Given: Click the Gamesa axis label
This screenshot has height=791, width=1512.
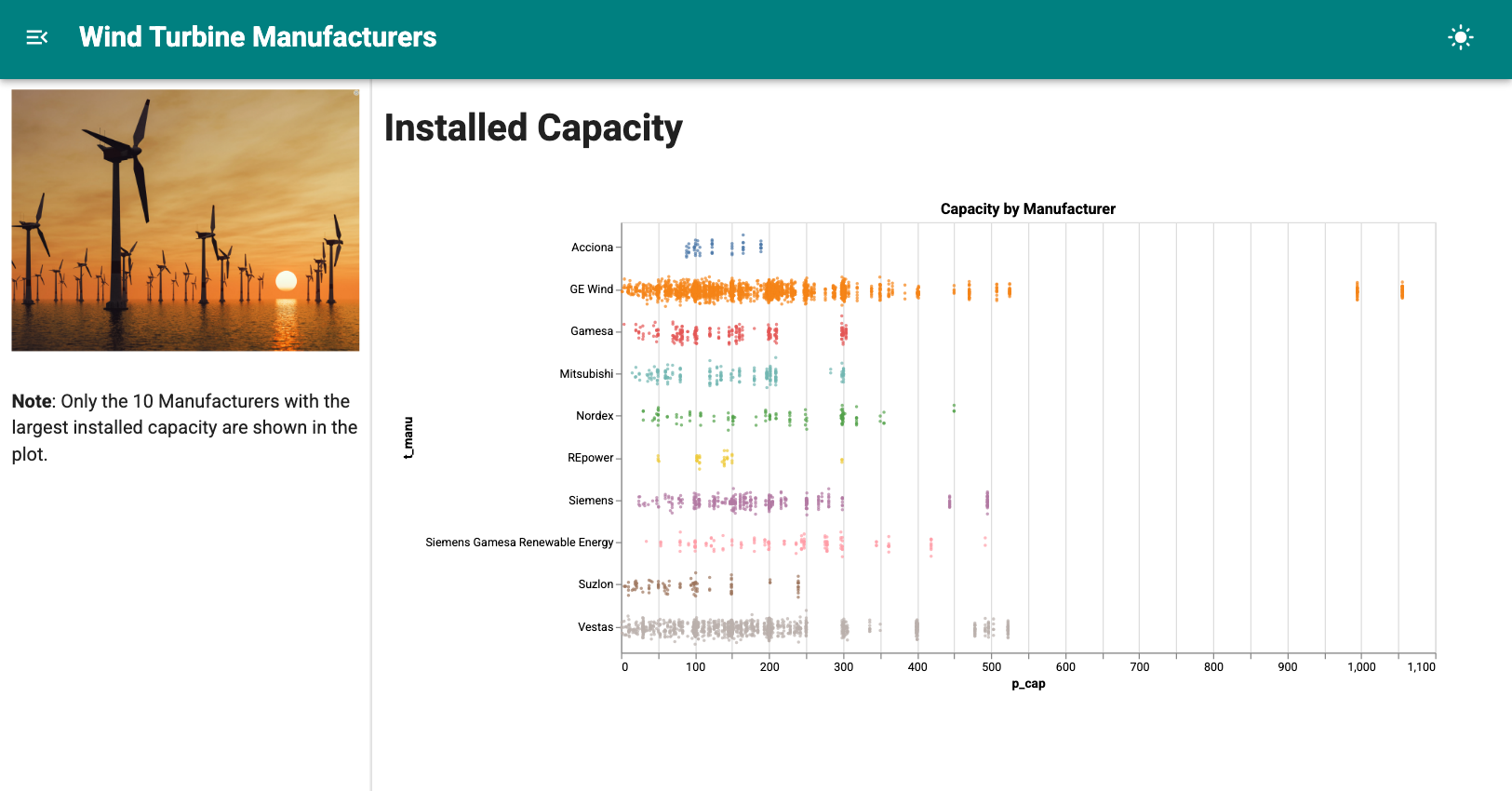Looking at the screenshot, I should click(x=592, y=331).
